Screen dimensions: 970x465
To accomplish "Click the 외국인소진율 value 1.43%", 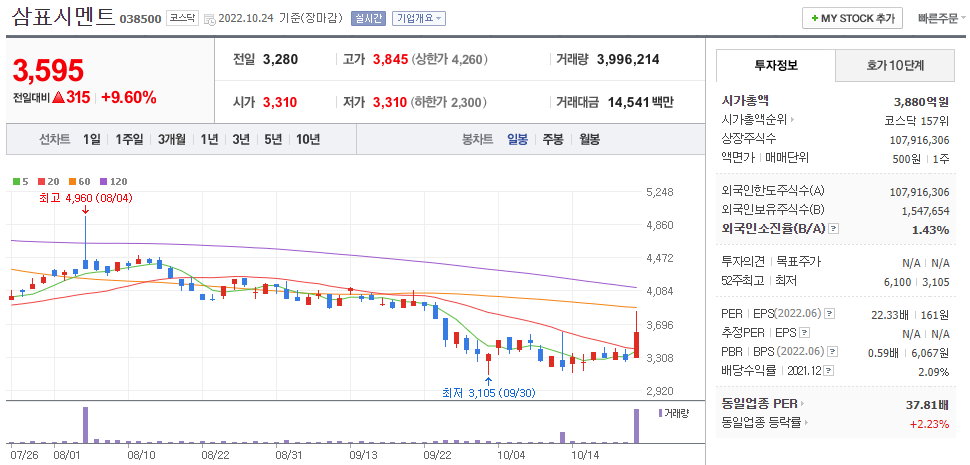I will (x=930, y=230).
